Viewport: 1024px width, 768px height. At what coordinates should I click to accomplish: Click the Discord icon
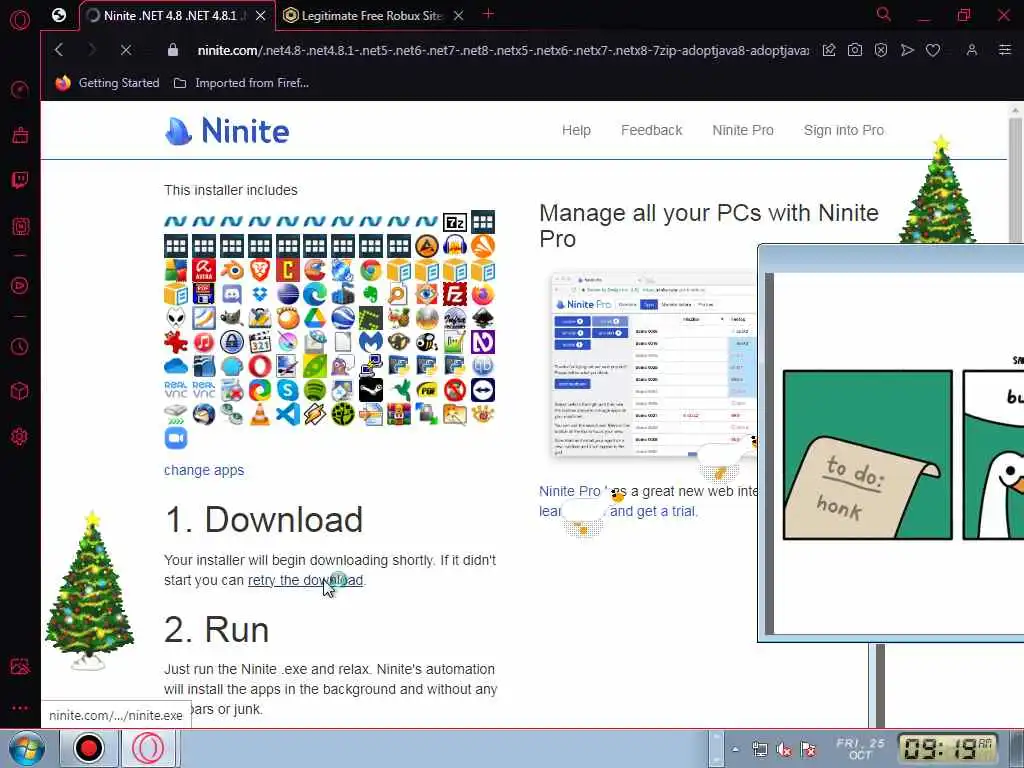click(231, 295)
